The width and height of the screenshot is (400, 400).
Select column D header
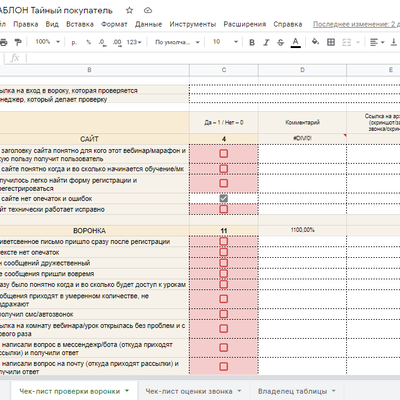point(302,70)
